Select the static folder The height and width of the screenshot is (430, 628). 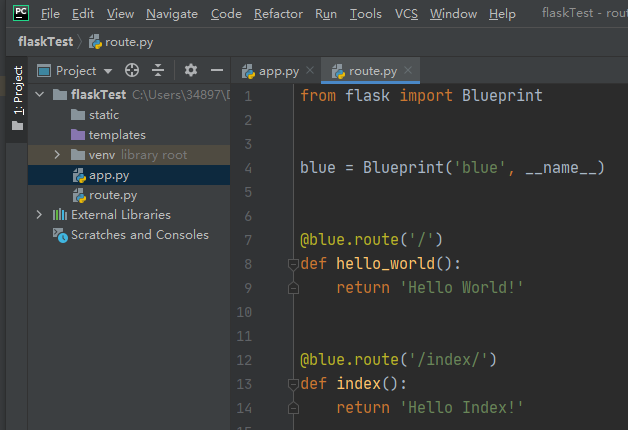pos(129,115)
